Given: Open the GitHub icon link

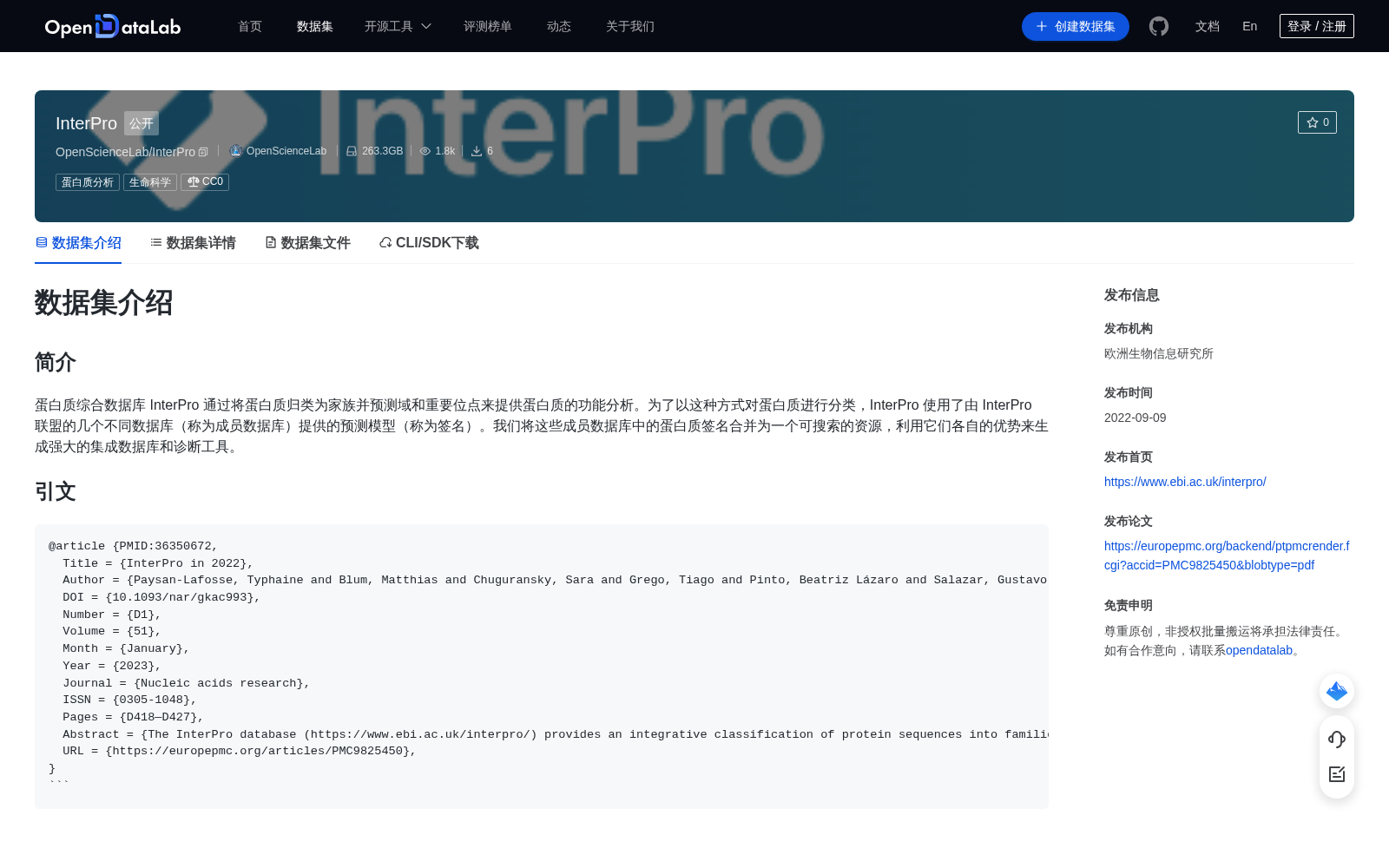Looking at the screenshot, I should tap(1159, 26).
